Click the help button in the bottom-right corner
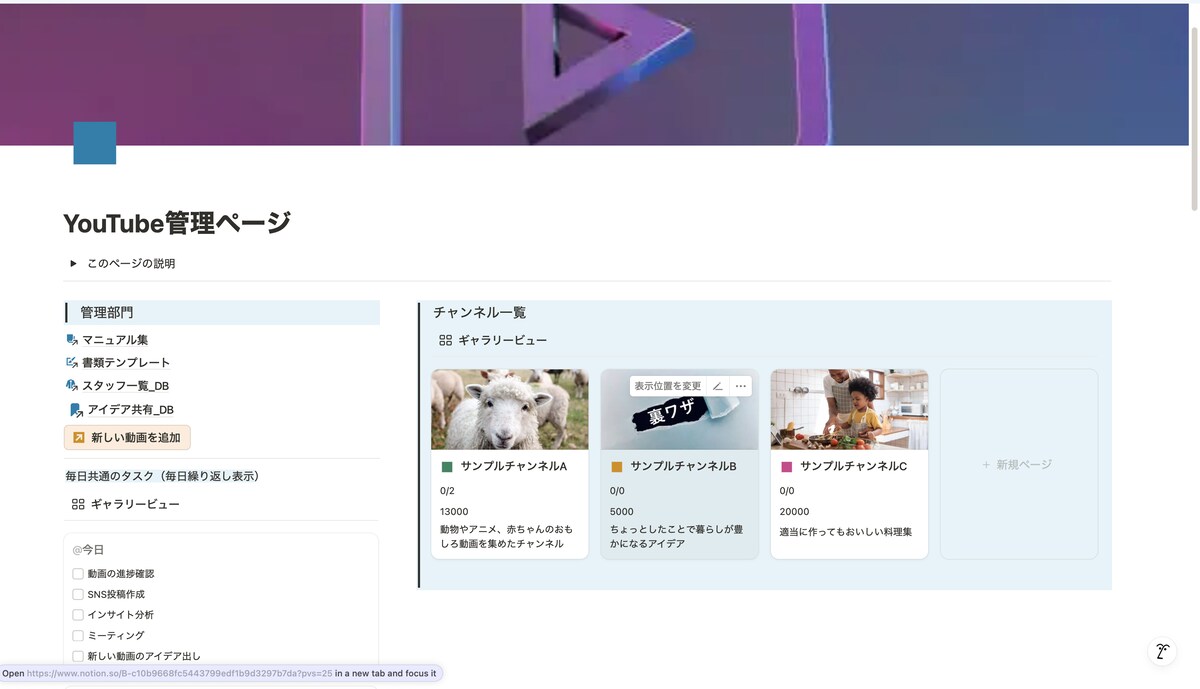The image size is (1200, 689). pyautogui.click(x=1161, y=652)
